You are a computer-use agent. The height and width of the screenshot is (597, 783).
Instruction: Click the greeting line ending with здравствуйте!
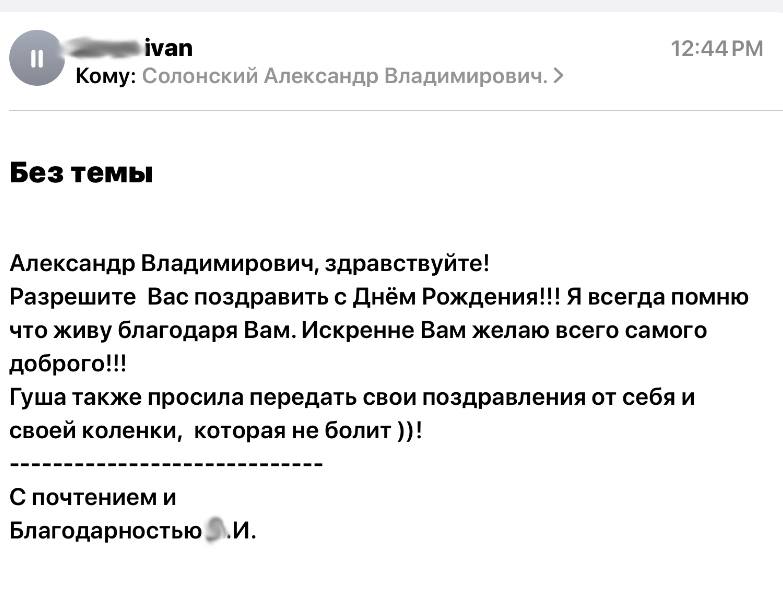(250, 264)
